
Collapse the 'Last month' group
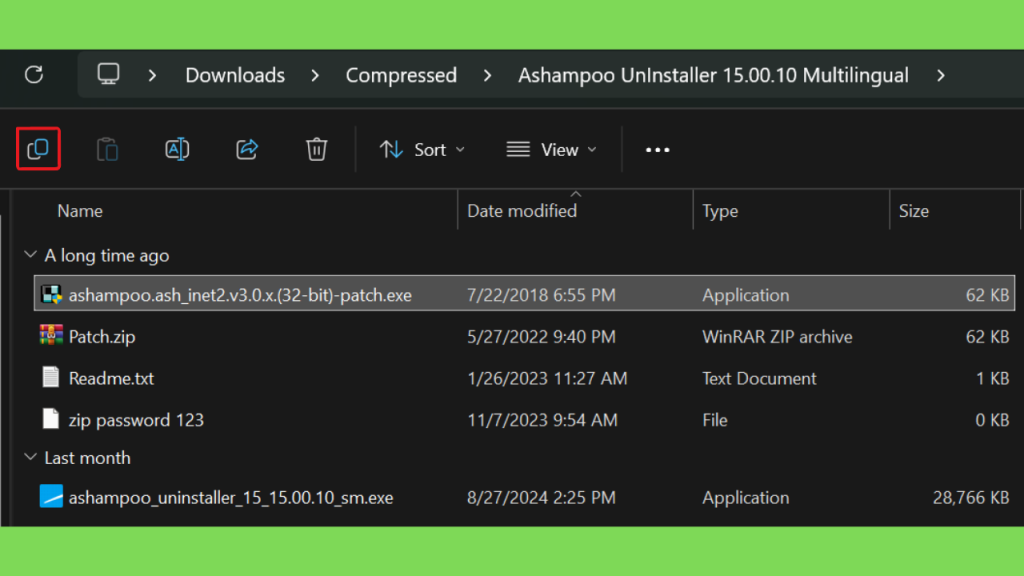click(30, 457)
